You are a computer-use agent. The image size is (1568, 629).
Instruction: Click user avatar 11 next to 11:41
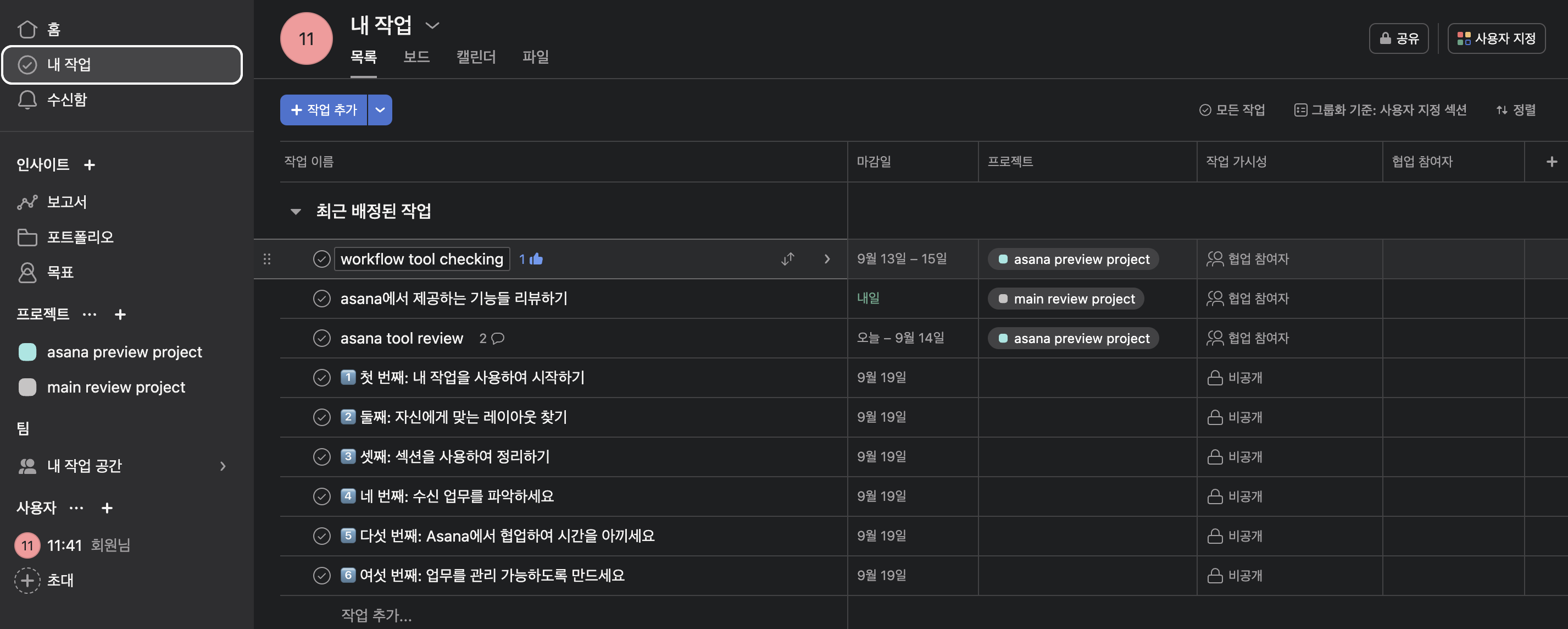(x=27, y=545)
